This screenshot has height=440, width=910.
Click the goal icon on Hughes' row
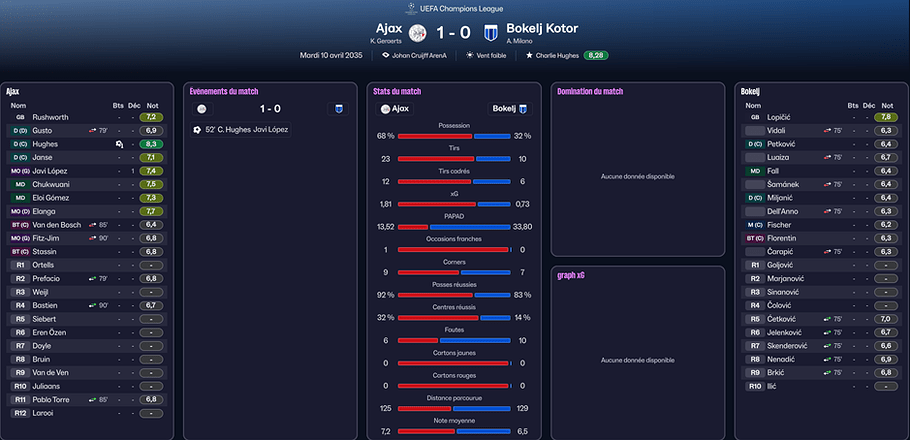(118, 144)
